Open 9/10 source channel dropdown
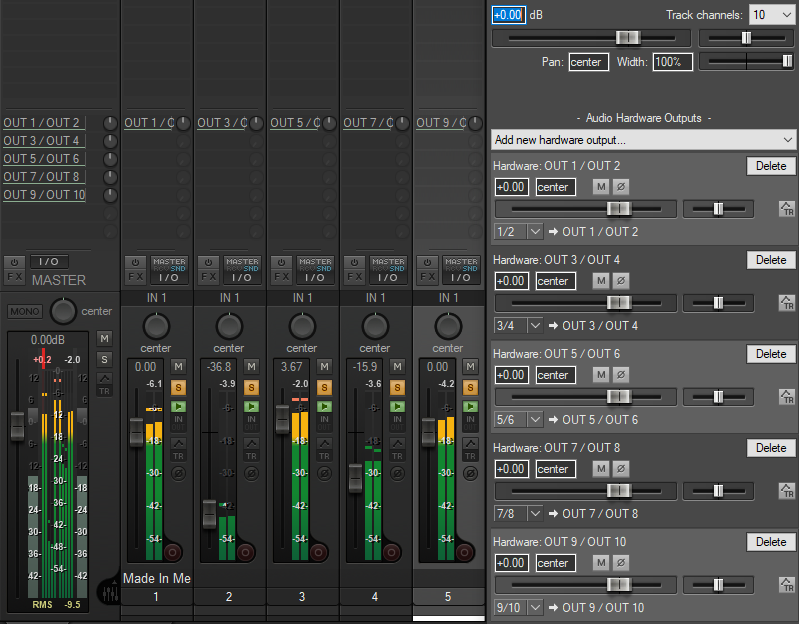Screen dimensions: 799x624 [x=519, y=608]
